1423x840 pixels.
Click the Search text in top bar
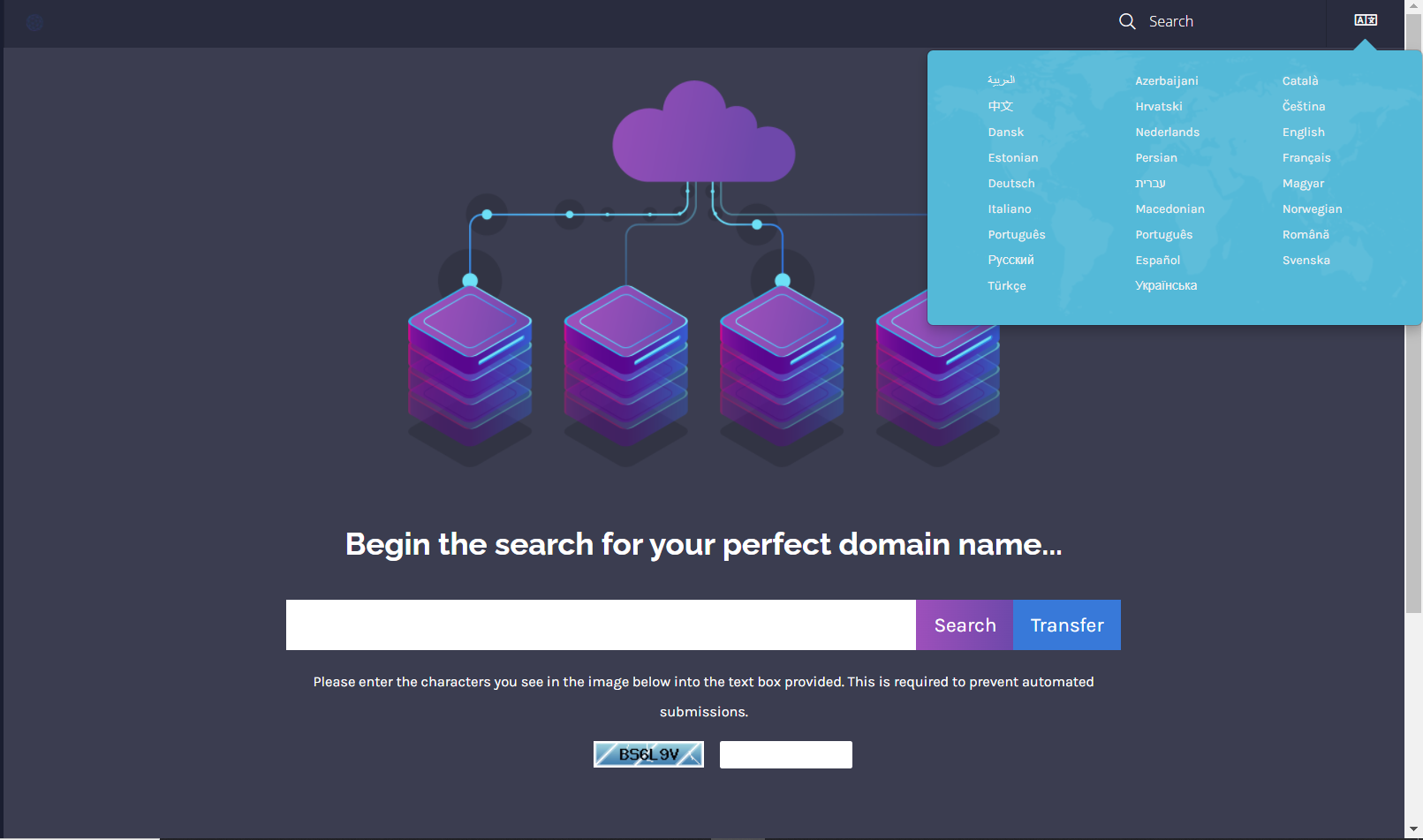(1170, 21)
